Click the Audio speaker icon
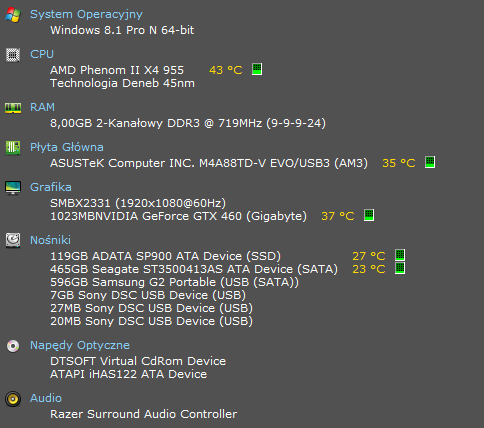Image resolution: width=484 pixels, height=428 pixels. [x=13, y=399]
